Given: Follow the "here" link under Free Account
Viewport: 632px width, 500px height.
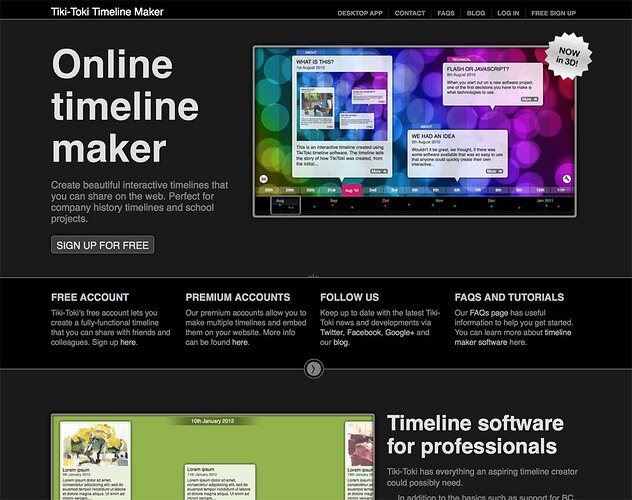Looking at the screenshot, I should [128, 342].
